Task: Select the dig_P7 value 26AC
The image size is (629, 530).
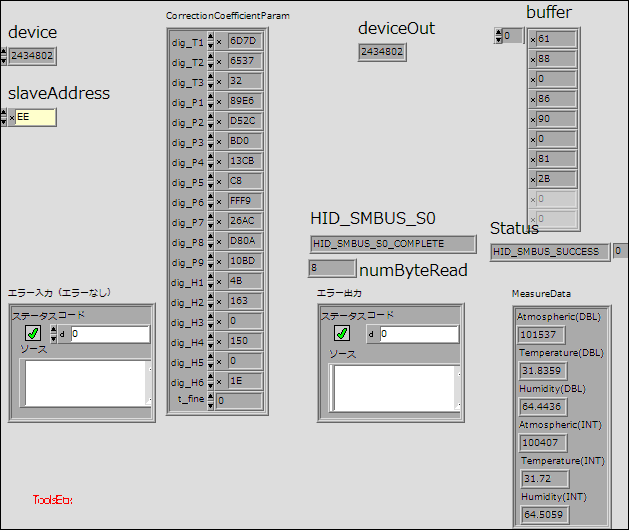Action: click(245, 221)
